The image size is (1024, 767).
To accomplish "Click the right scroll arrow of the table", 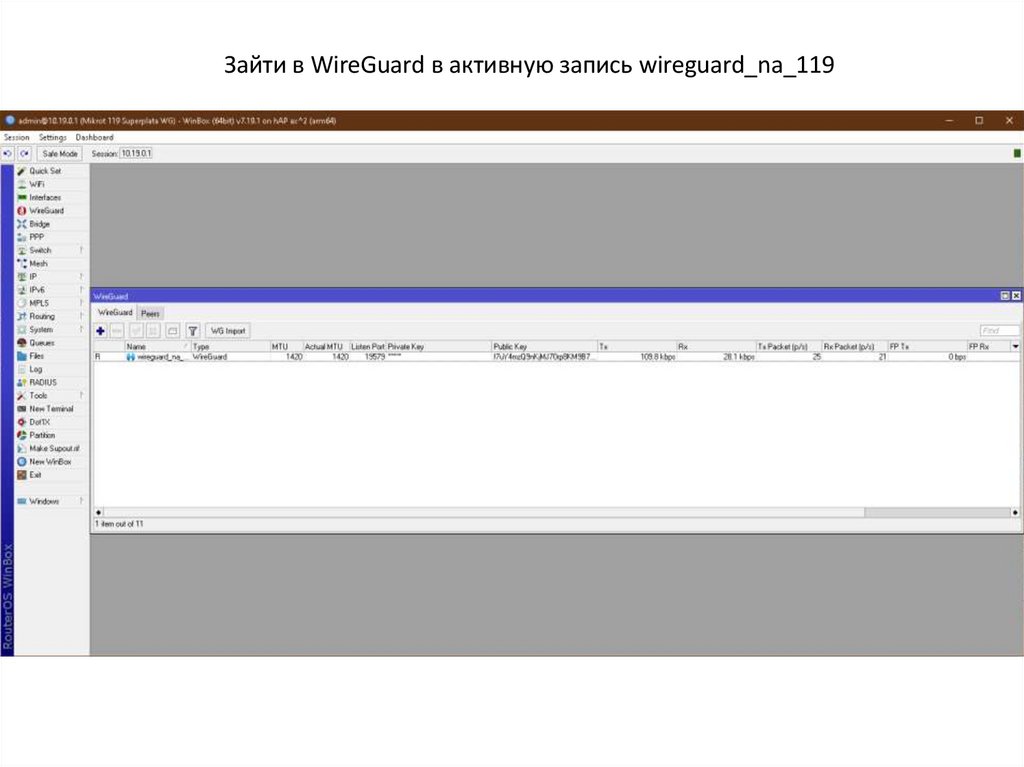I will pyautogui.click(x=1015, y=512).
